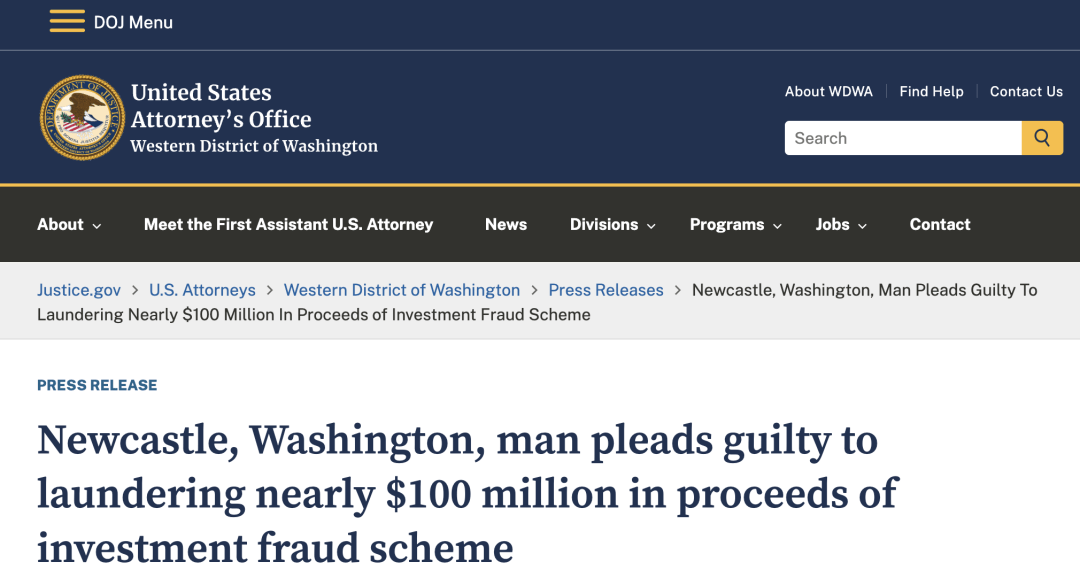The width and height of the screenshot is (1080, 585).
Task: Visit the Contact Us header link
Action: click(x=1026, y=91)
